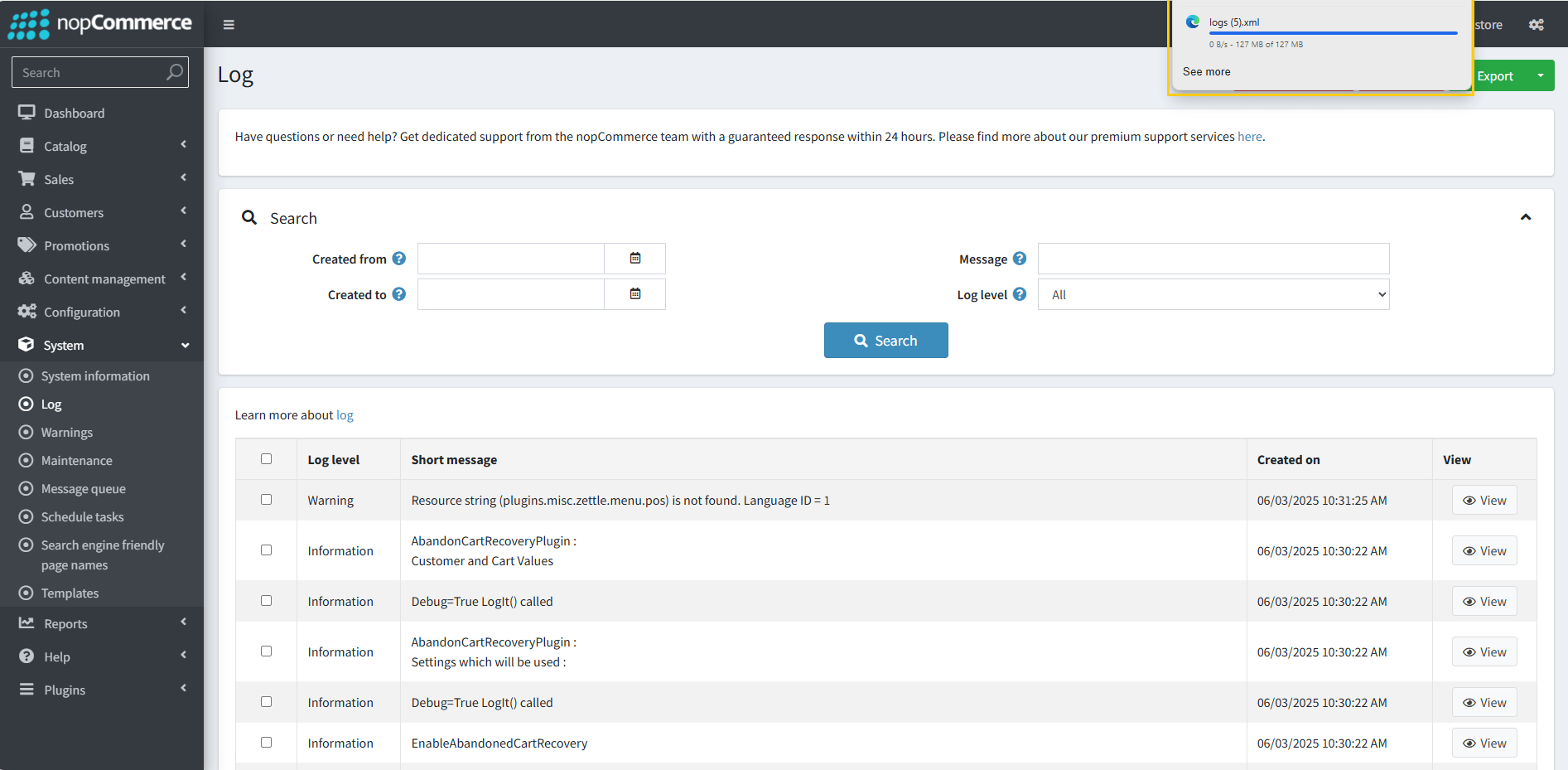Collapse the Search panel chevron
The height and width of the screenshot is (770, 1568).
1525,217
